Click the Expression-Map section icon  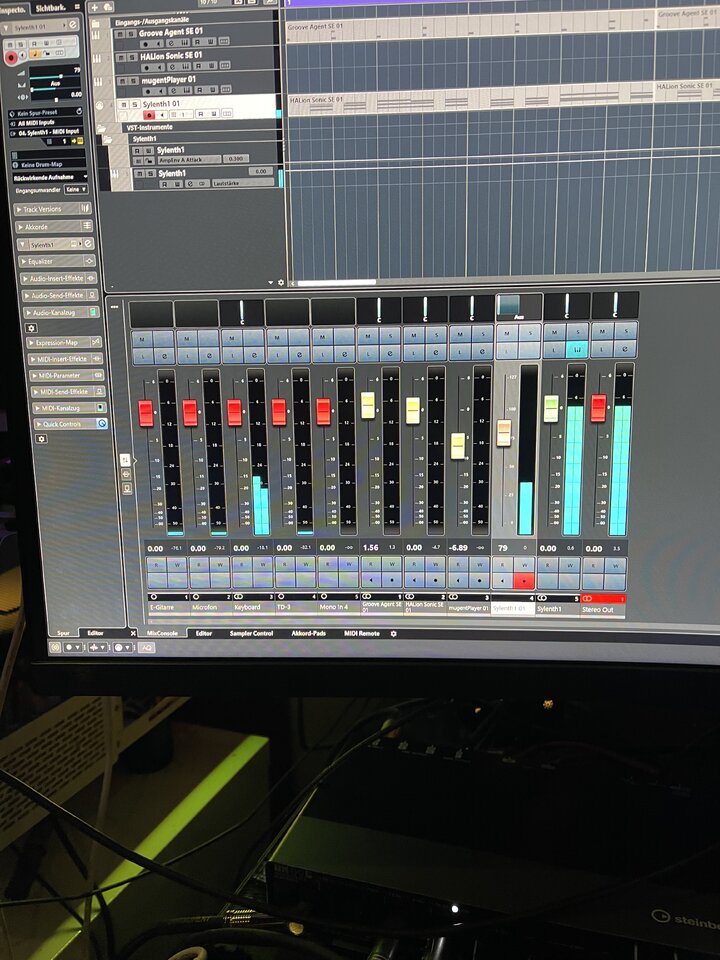tap(96, 342)
